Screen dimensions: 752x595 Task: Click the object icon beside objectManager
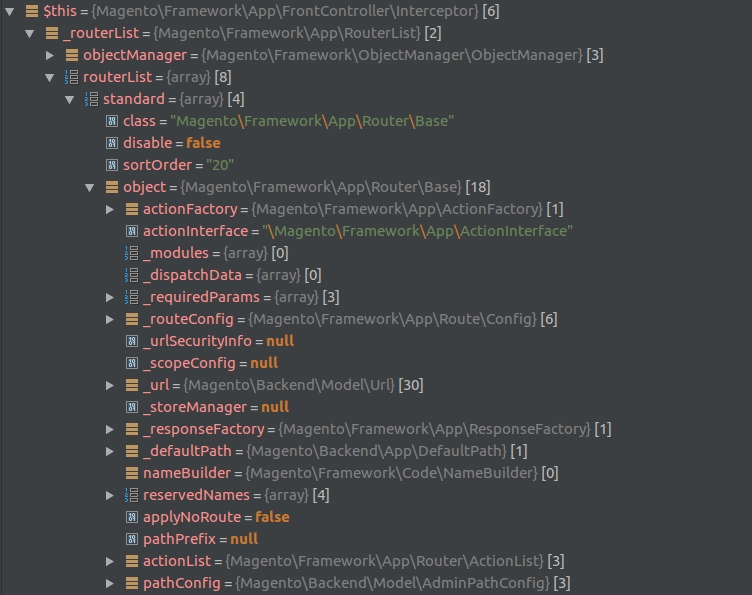72,55
